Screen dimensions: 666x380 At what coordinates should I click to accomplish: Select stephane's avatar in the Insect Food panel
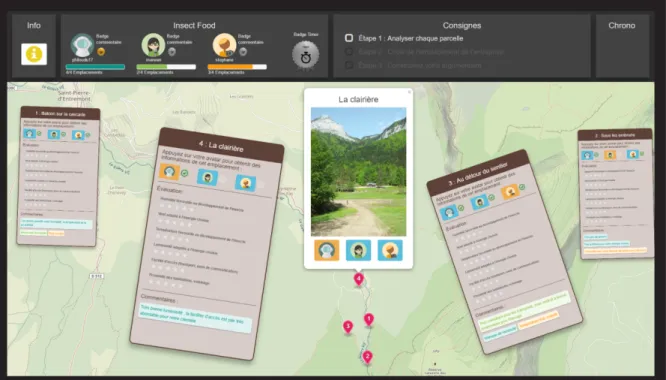pyautogui.click(x=224, y=45)
